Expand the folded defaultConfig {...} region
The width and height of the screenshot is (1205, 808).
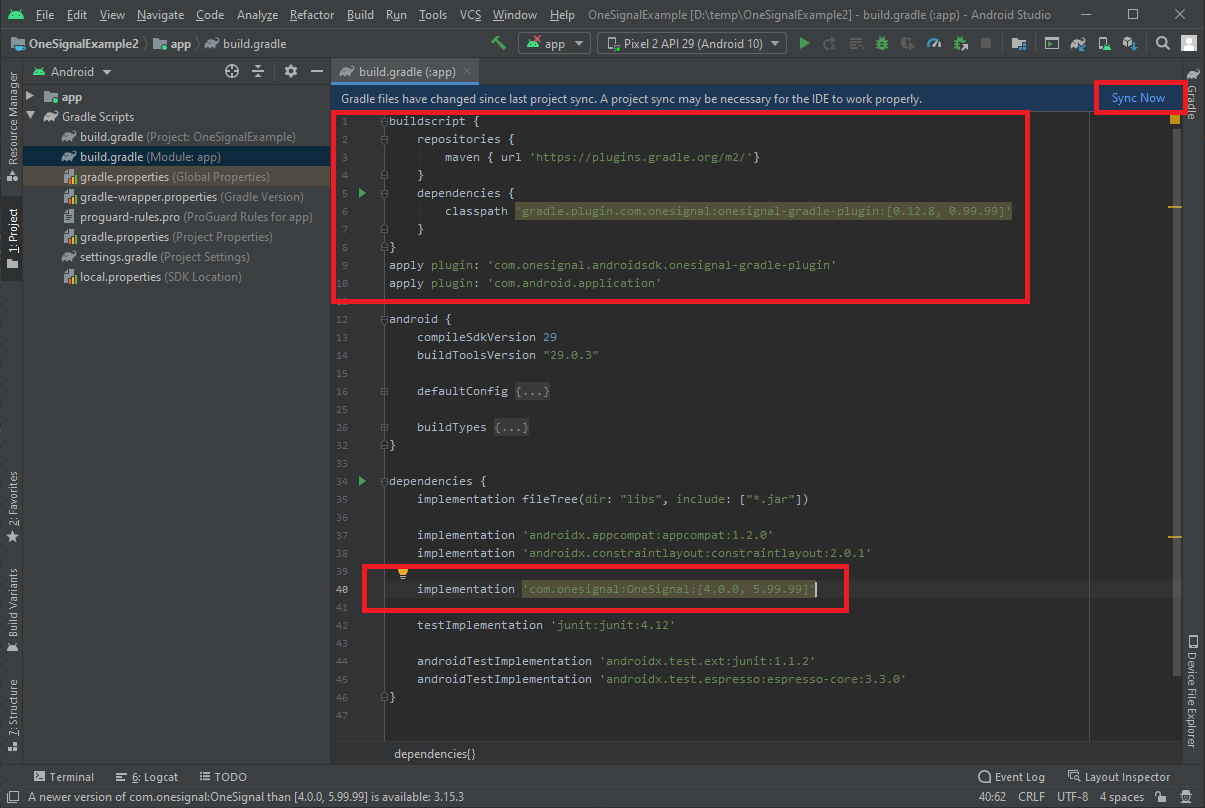532,391
